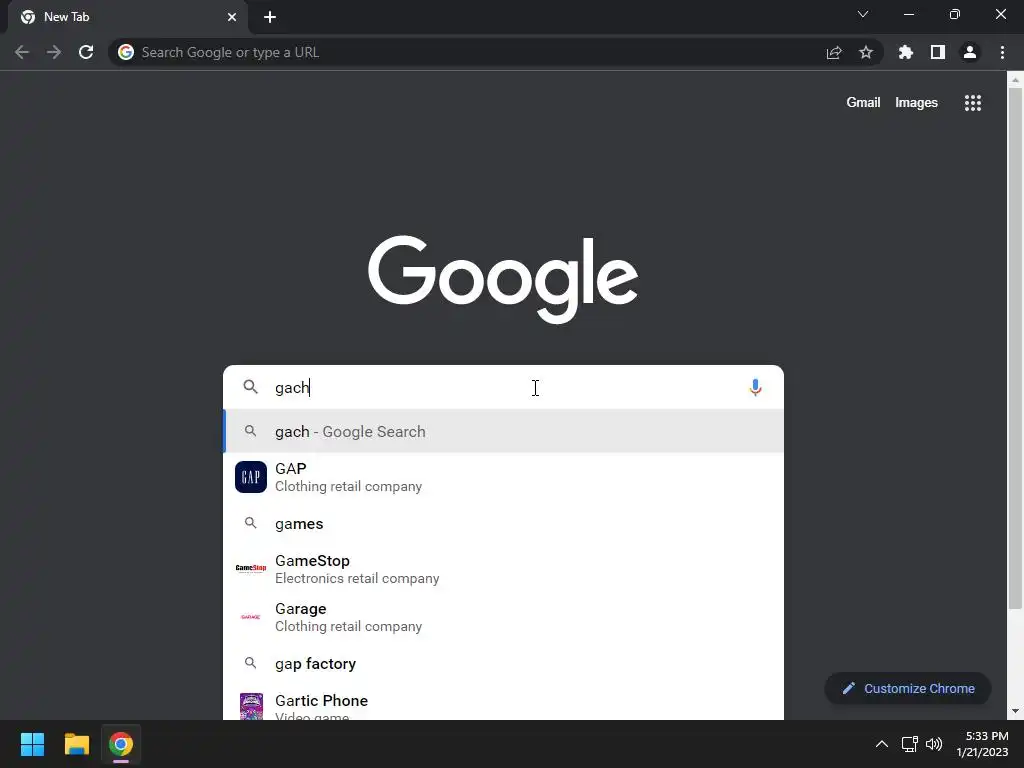The image size is (1024, 768).
Task: Select 'Gartic Phone' in the suggestions
Action: [x=504, y=705]
